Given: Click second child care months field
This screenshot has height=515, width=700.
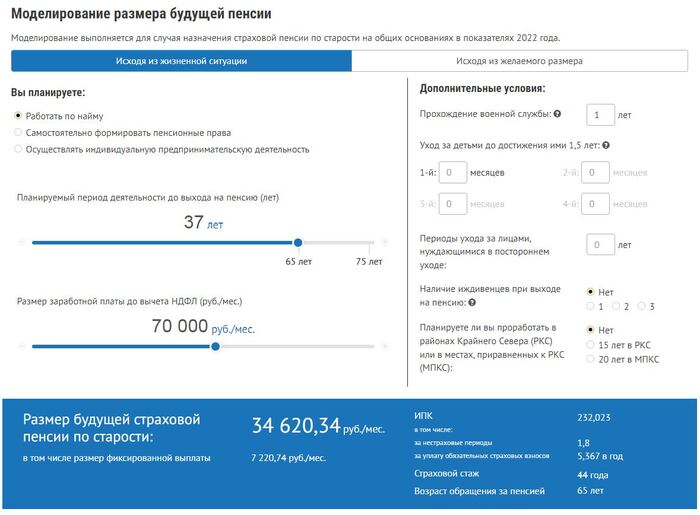Looking at the screenshot, I should (x=596, y=173).
